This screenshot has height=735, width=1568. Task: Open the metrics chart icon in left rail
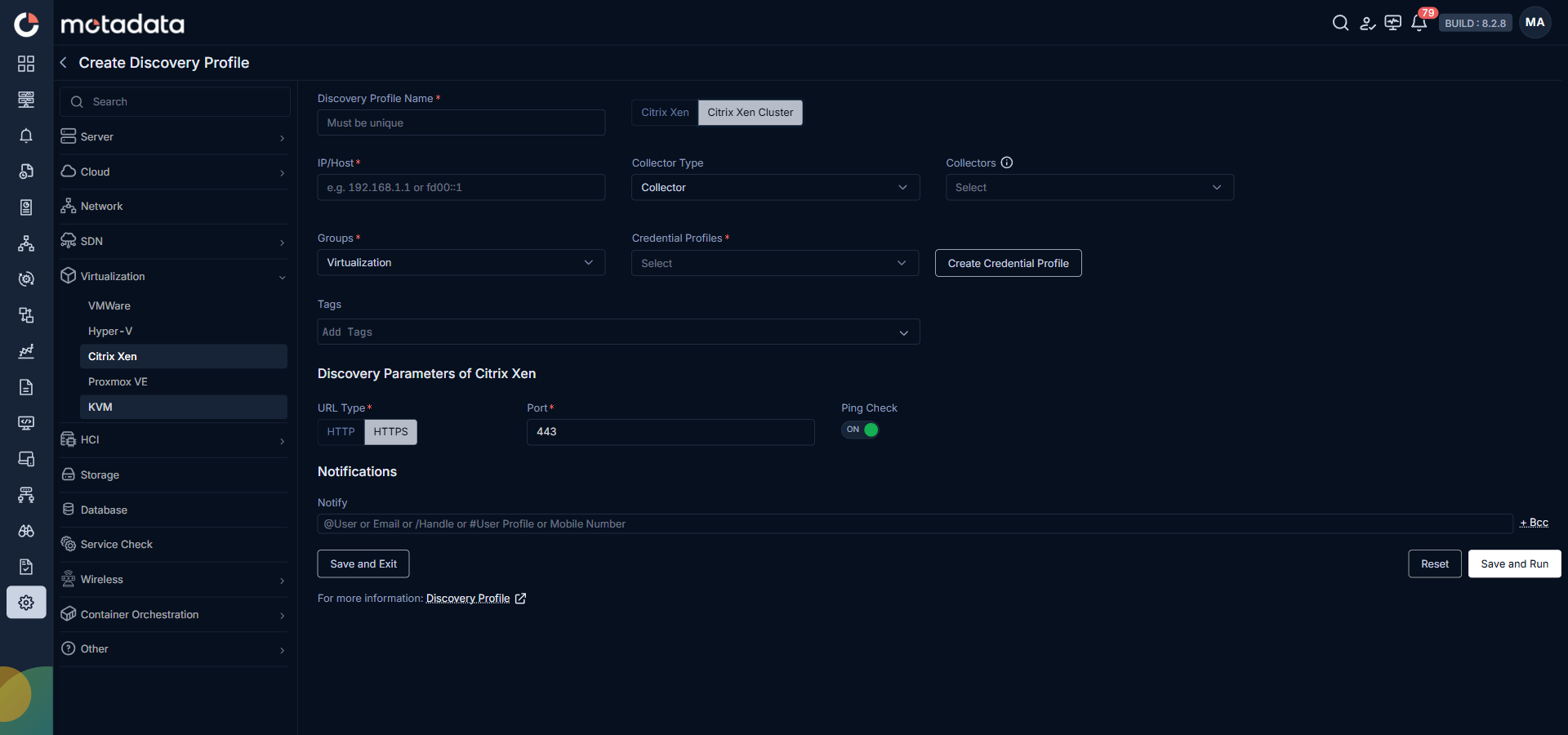click(26, 351)
